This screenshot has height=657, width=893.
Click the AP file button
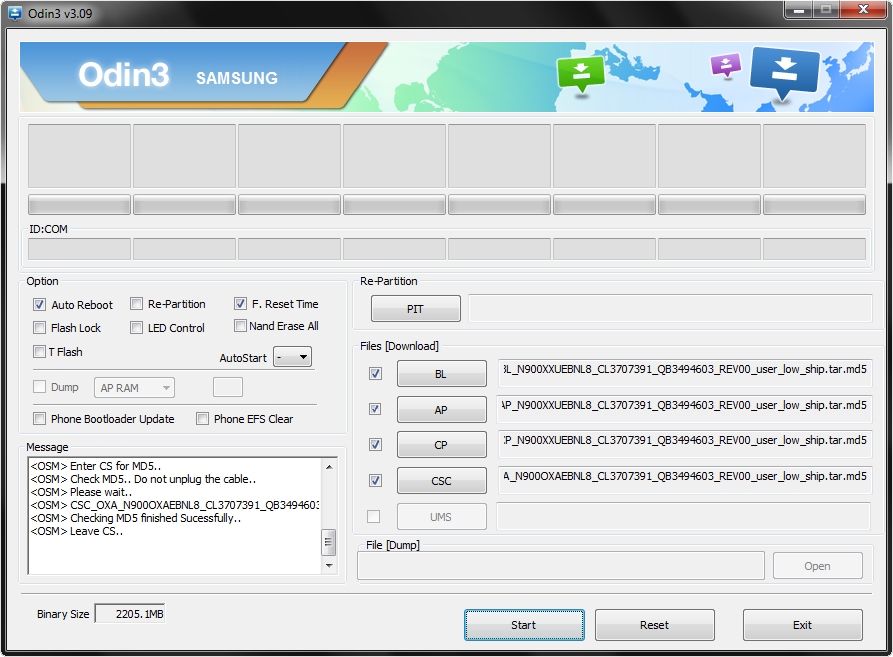pyautogui.click(x=441, y=409)
